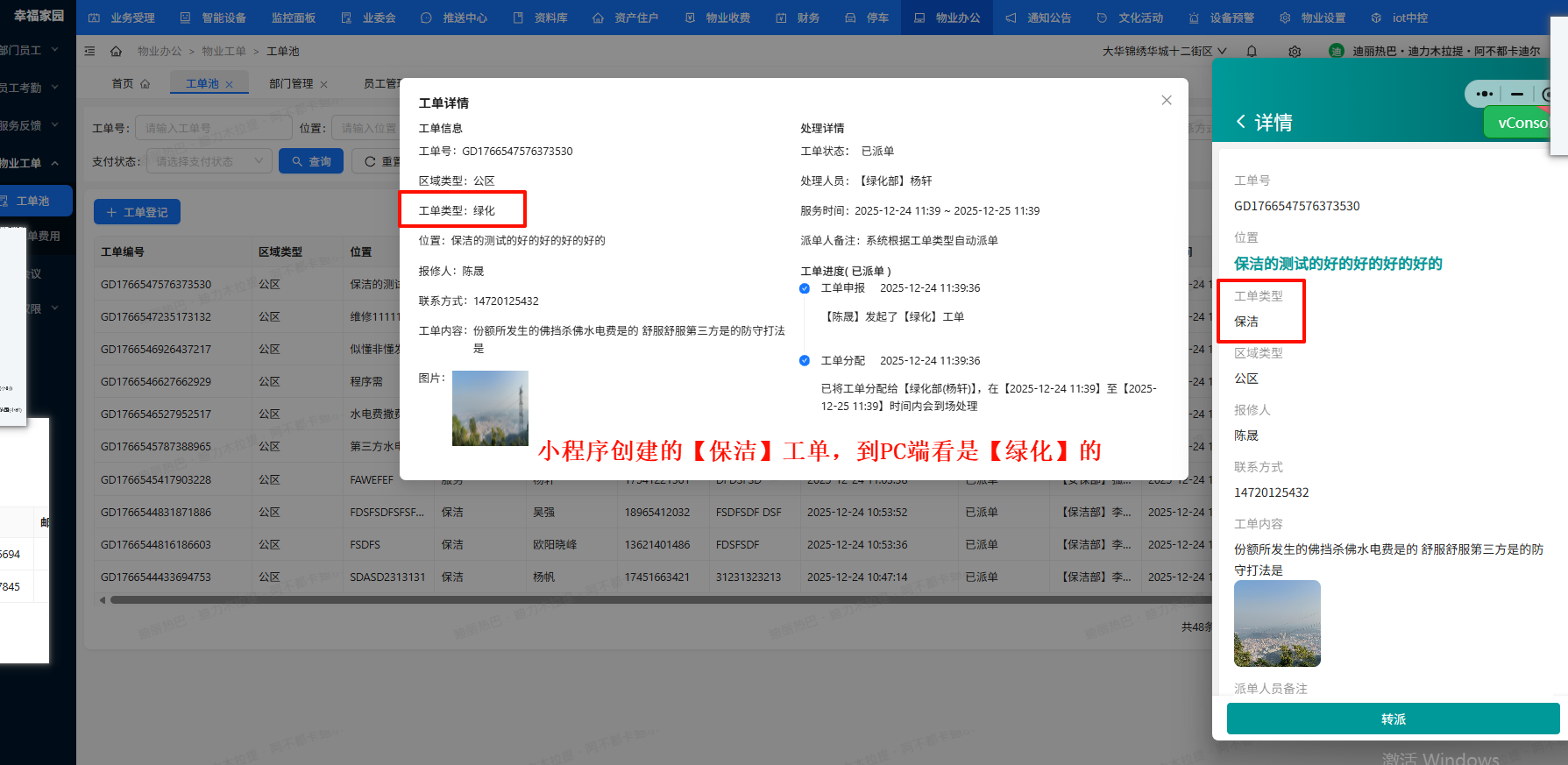Toggle sidebar collapse hamburger icon
Screen dimensions: 1568x765
89,51
